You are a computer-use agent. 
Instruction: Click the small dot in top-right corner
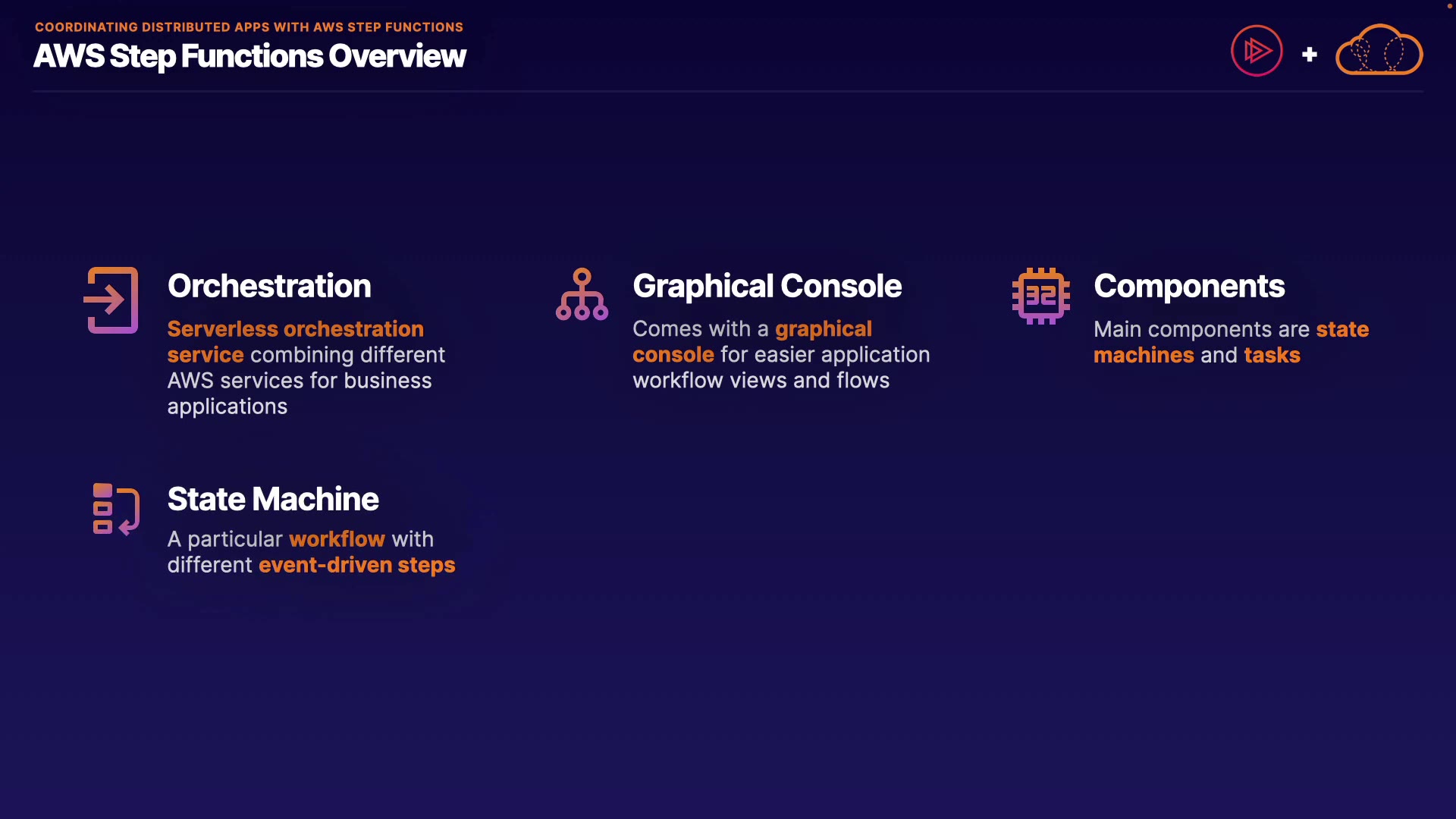click(x=1451, y=5)
